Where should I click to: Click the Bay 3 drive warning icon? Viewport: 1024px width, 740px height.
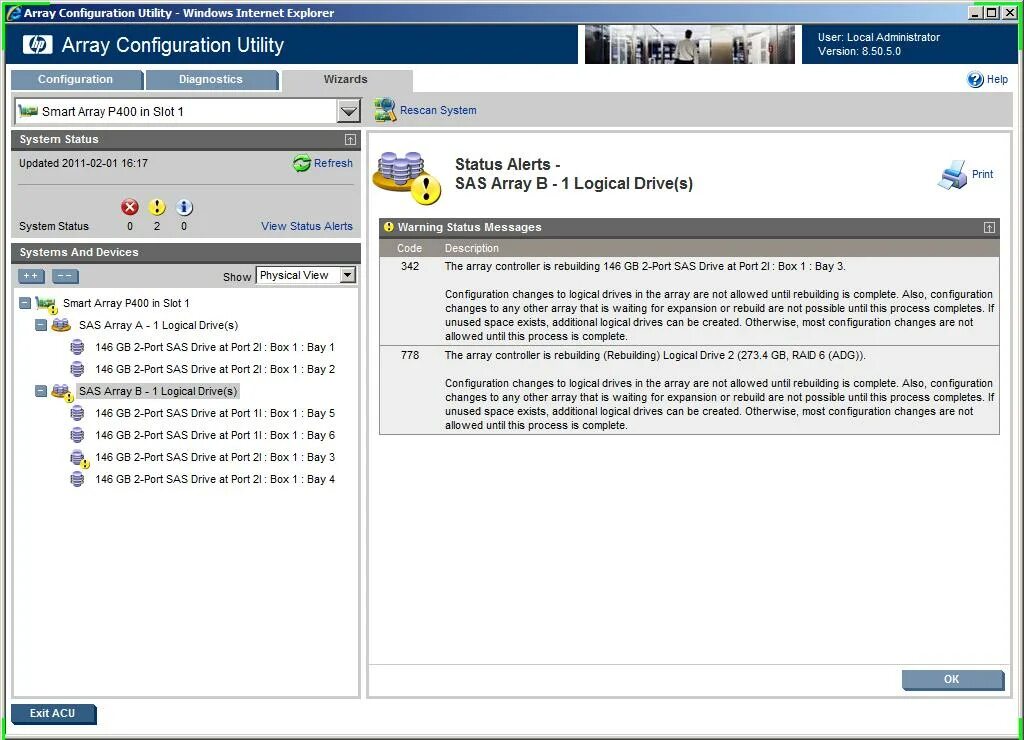pyautogui.click(x=79, y=458)
